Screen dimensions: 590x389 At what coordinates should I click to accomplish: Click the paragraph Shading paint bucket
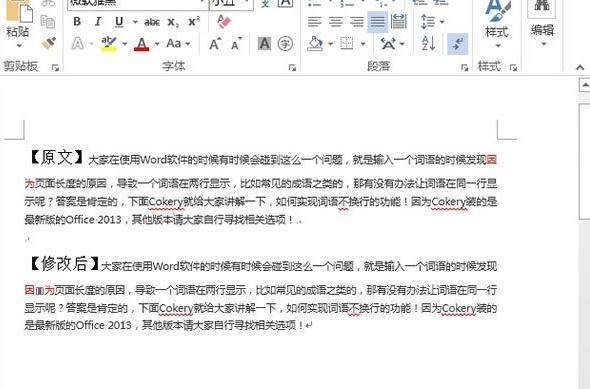coord(315,44)
